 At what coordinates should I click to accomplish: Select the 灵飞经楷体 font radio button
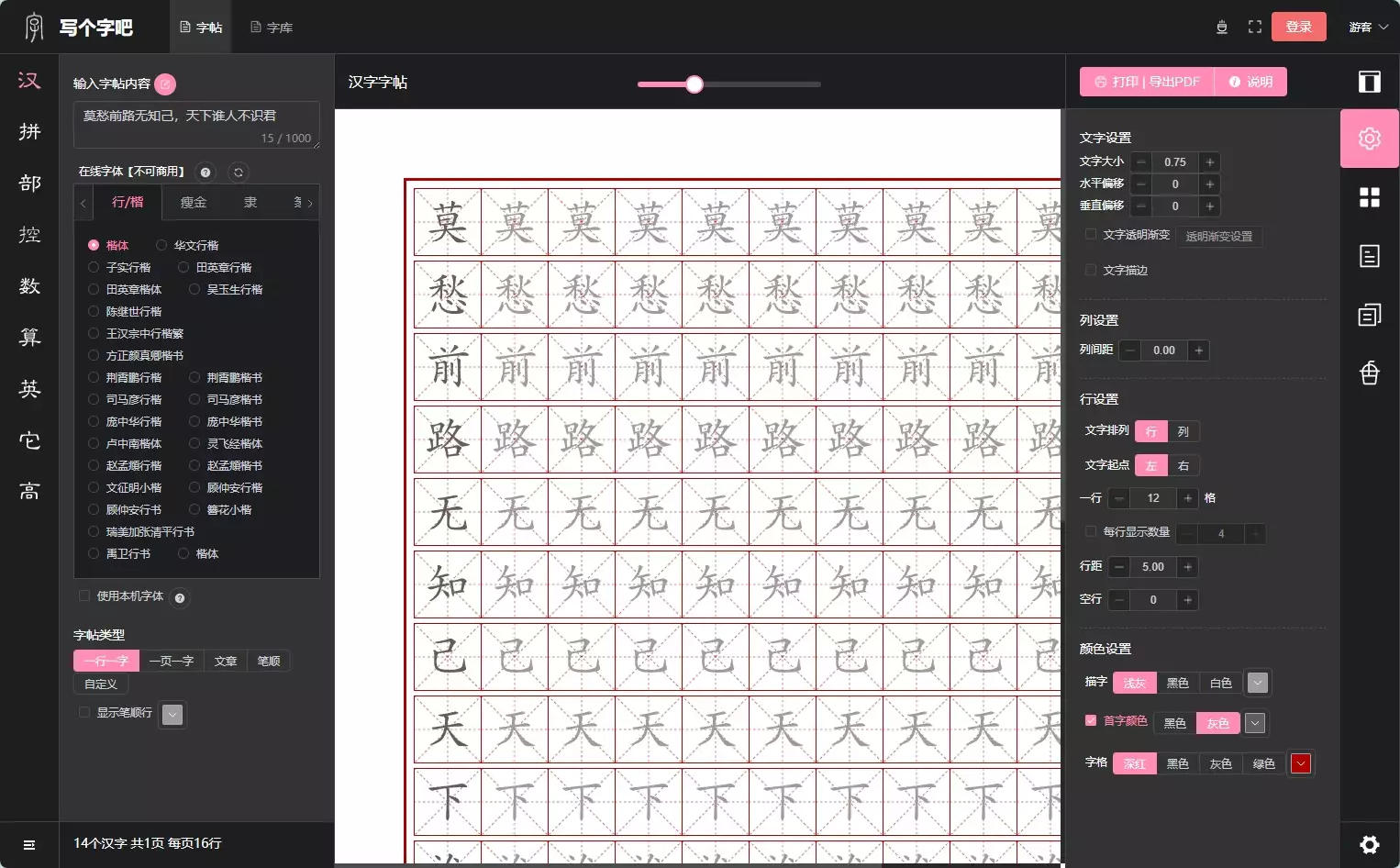pyautogui.click(x=194, y=443)
